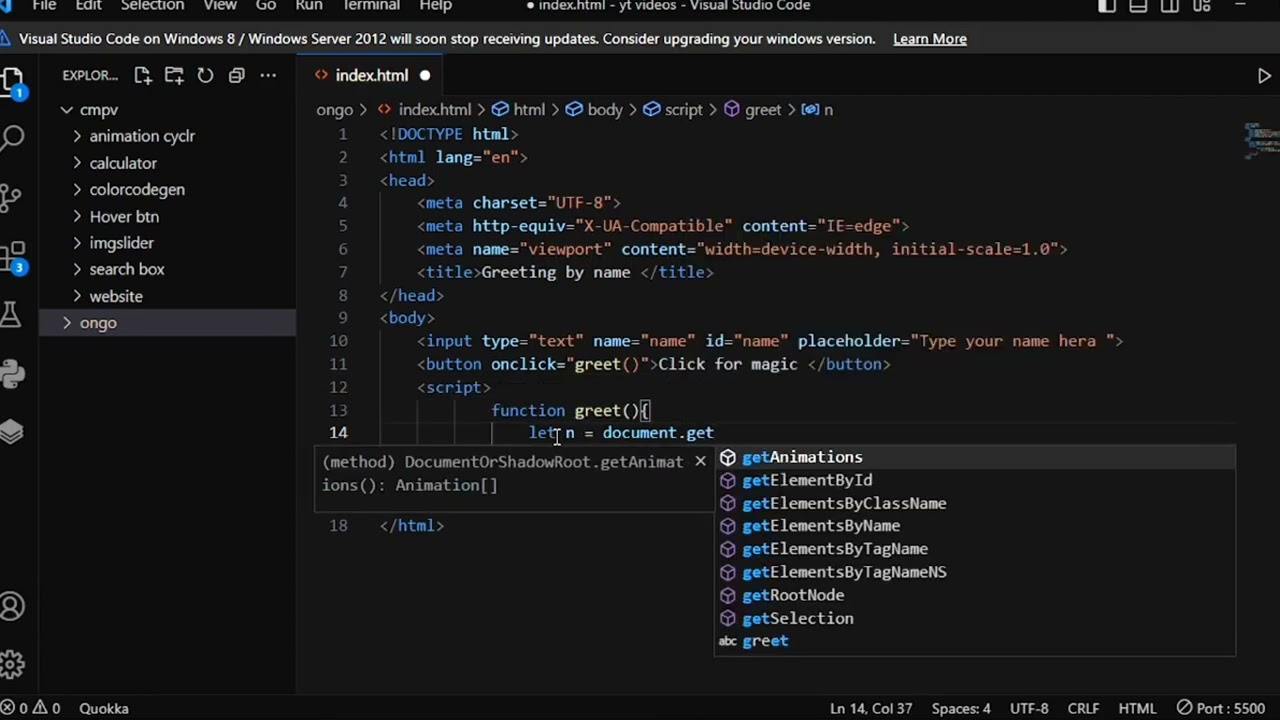
Task: Select getElementsByTagName suggestion
Action: pos(975,549)
